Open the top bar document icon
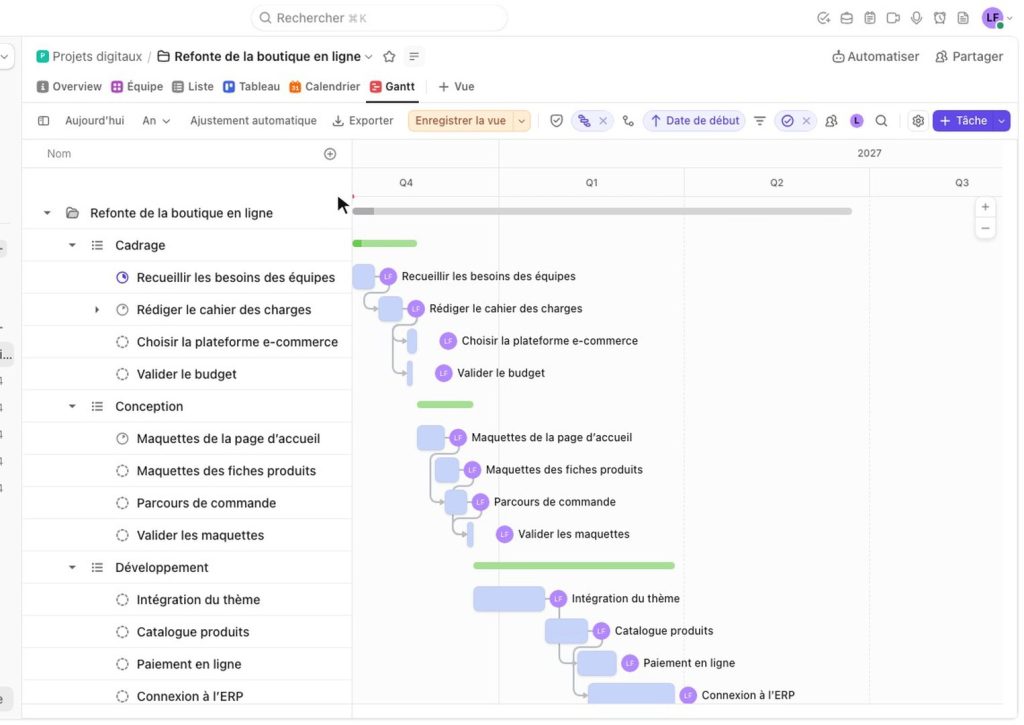 tap(963, 18)
